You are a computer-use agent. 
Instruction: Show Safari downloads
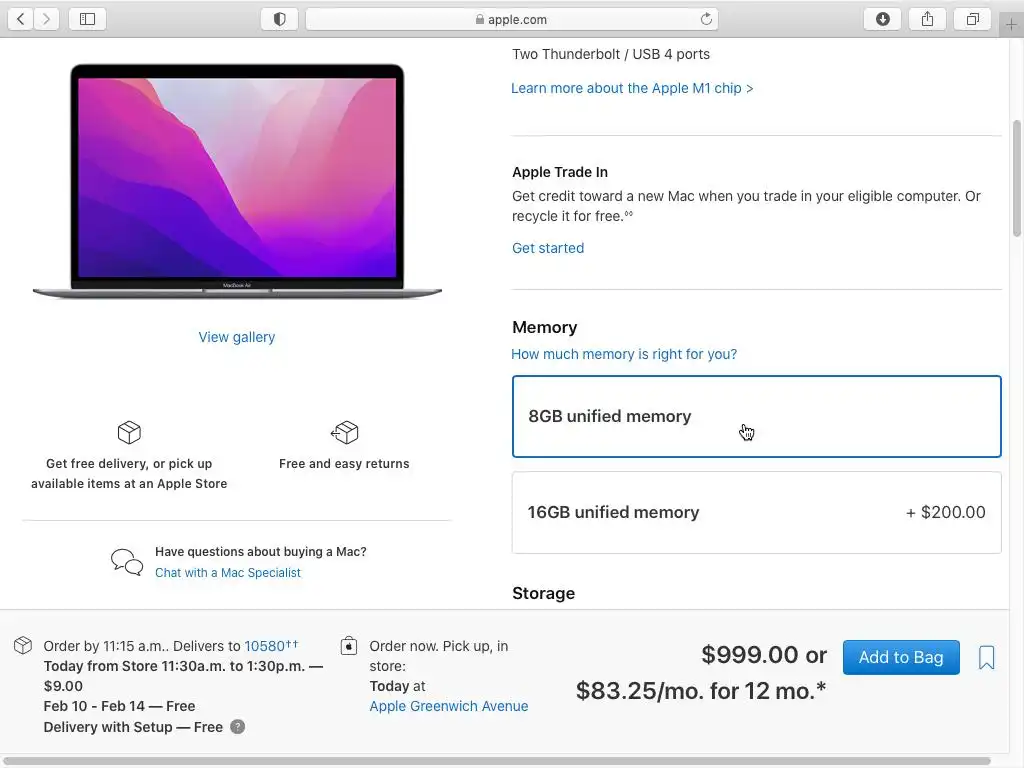pyautogui.click(x=882, y=19)
